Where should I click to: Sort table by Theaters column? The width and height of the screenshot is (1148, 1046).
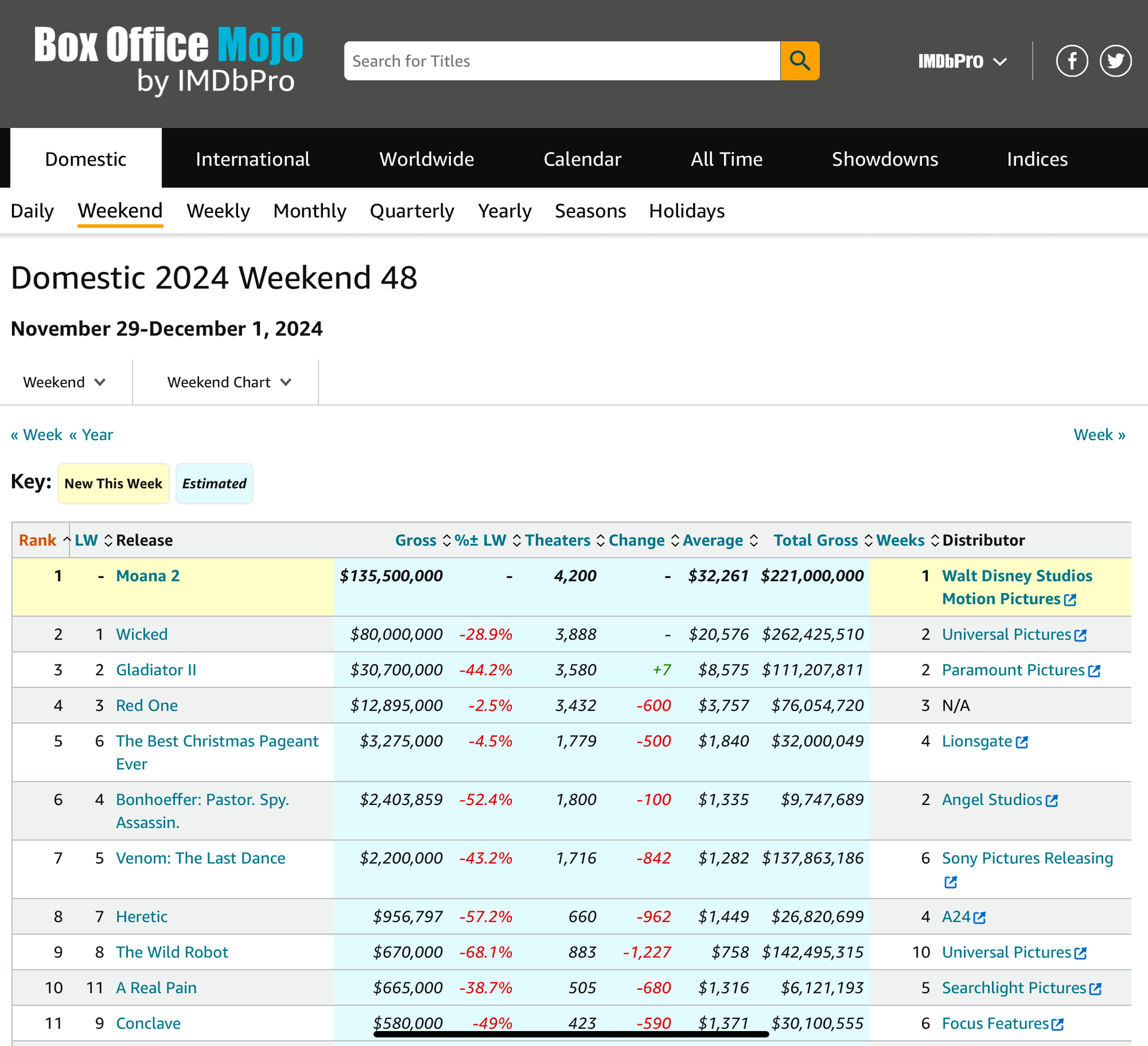pos(564,540)
